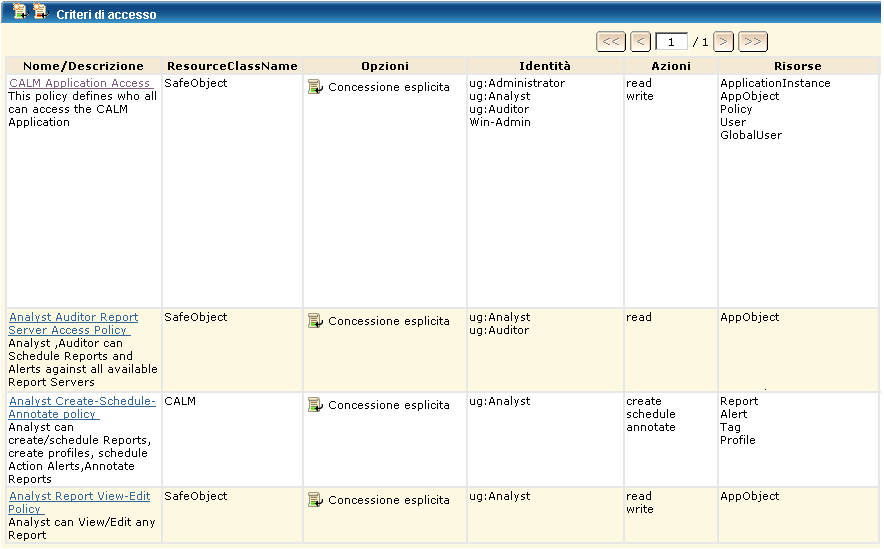Image resolution: width=884 pixels, height=549 pixels.
Task: Open Analyst Create-Schedule-Annotate policy link
Action: 82,408
